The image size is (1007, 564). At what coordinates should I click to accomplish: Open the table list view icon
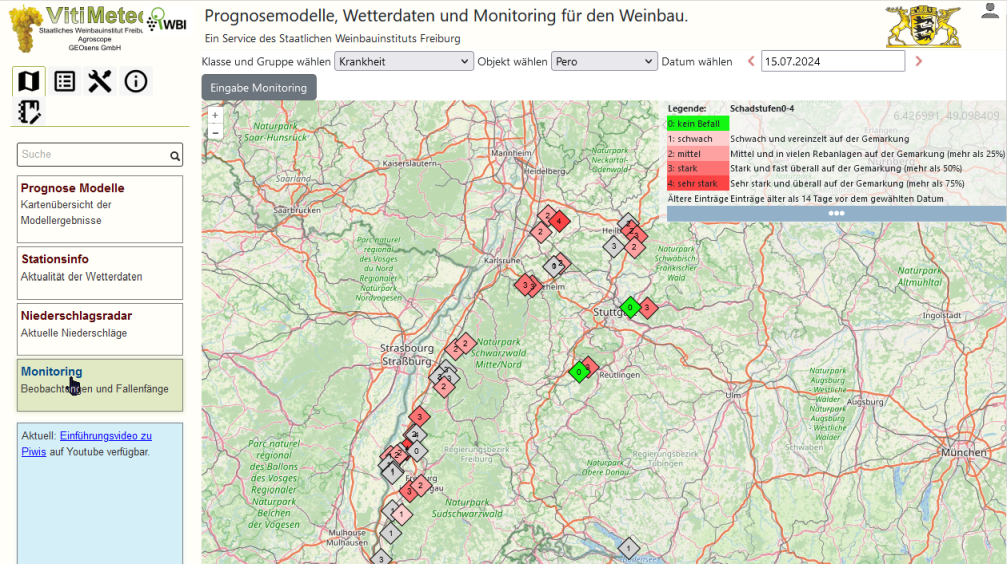64,81
